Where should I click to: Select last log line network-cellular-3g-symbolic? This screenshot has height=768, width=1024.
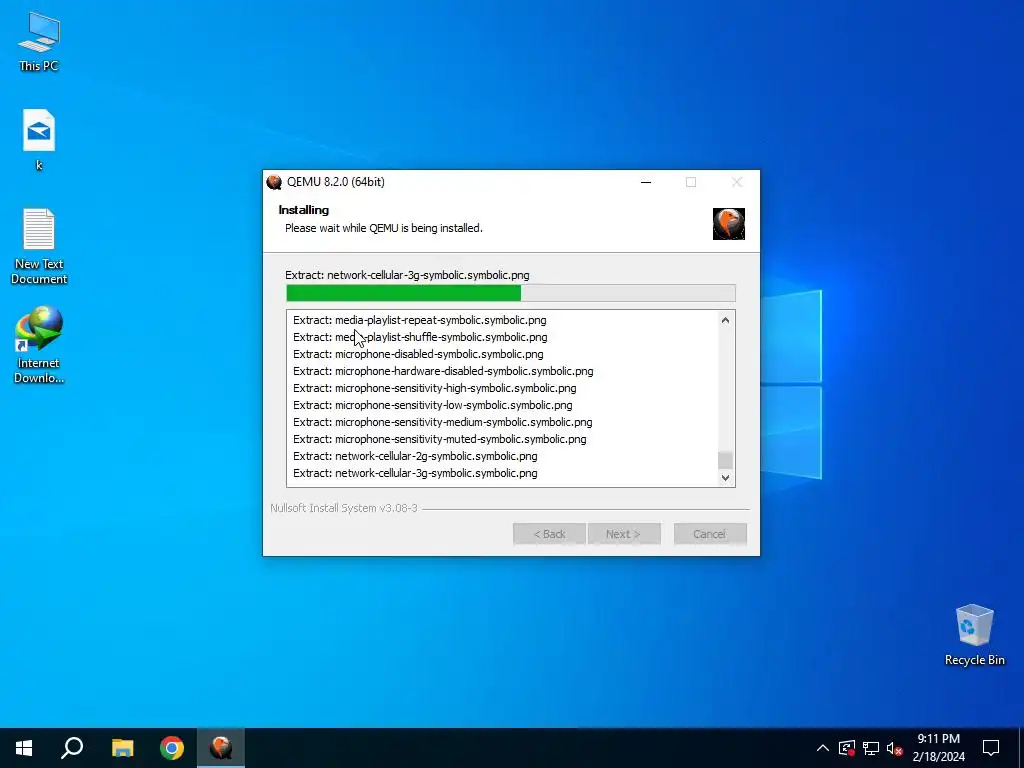click(415, 473)
